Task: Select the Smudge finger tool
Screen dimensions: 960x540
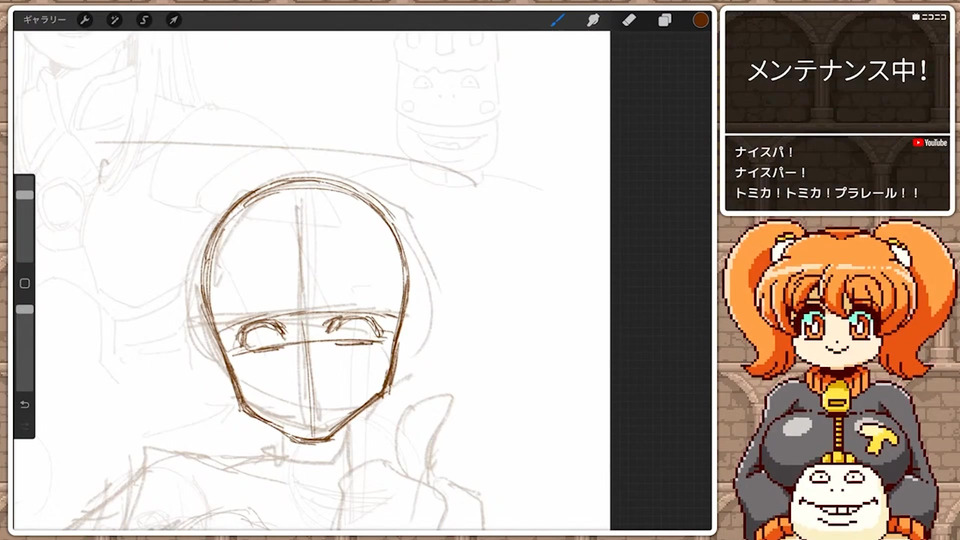Action: coord(593,20)
